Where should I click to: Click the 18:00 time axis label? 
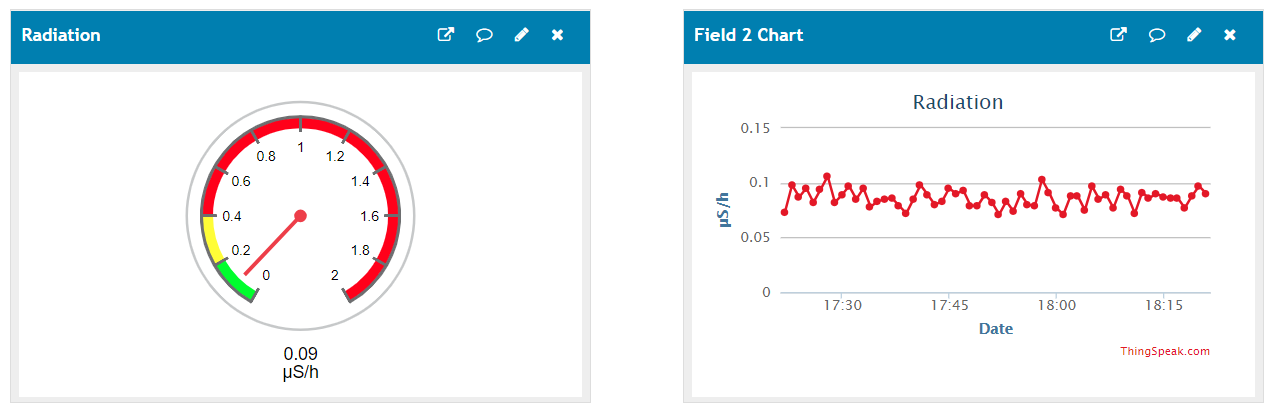pos(1057,305)
